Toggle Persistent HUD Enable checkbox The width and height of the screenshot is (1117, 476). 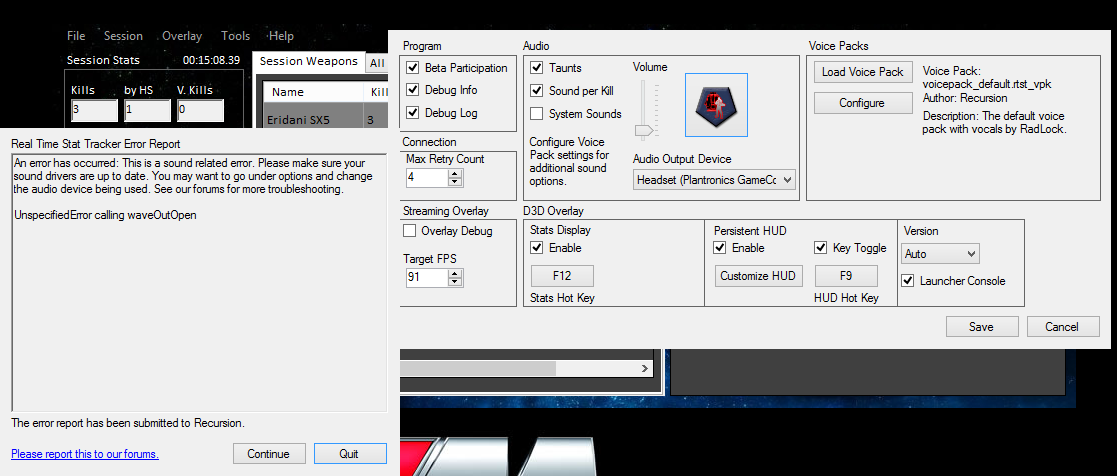[720, 248]
